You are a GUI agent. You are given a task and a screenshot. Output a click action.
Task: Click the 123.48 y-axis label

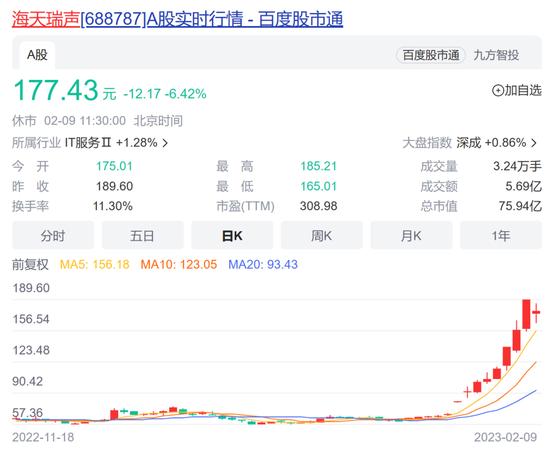[31, 350]
